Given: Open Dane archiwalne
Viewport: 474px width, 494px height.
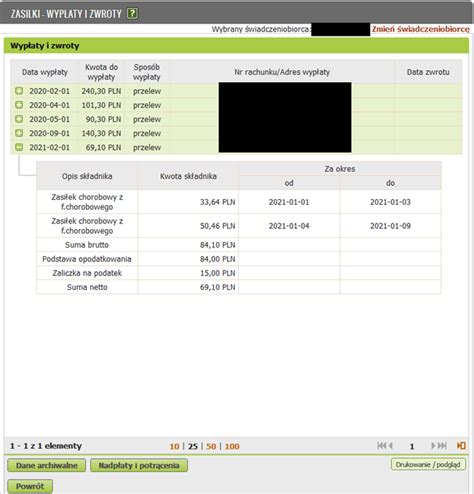Looking at the screenshot, I should [47, 465].
